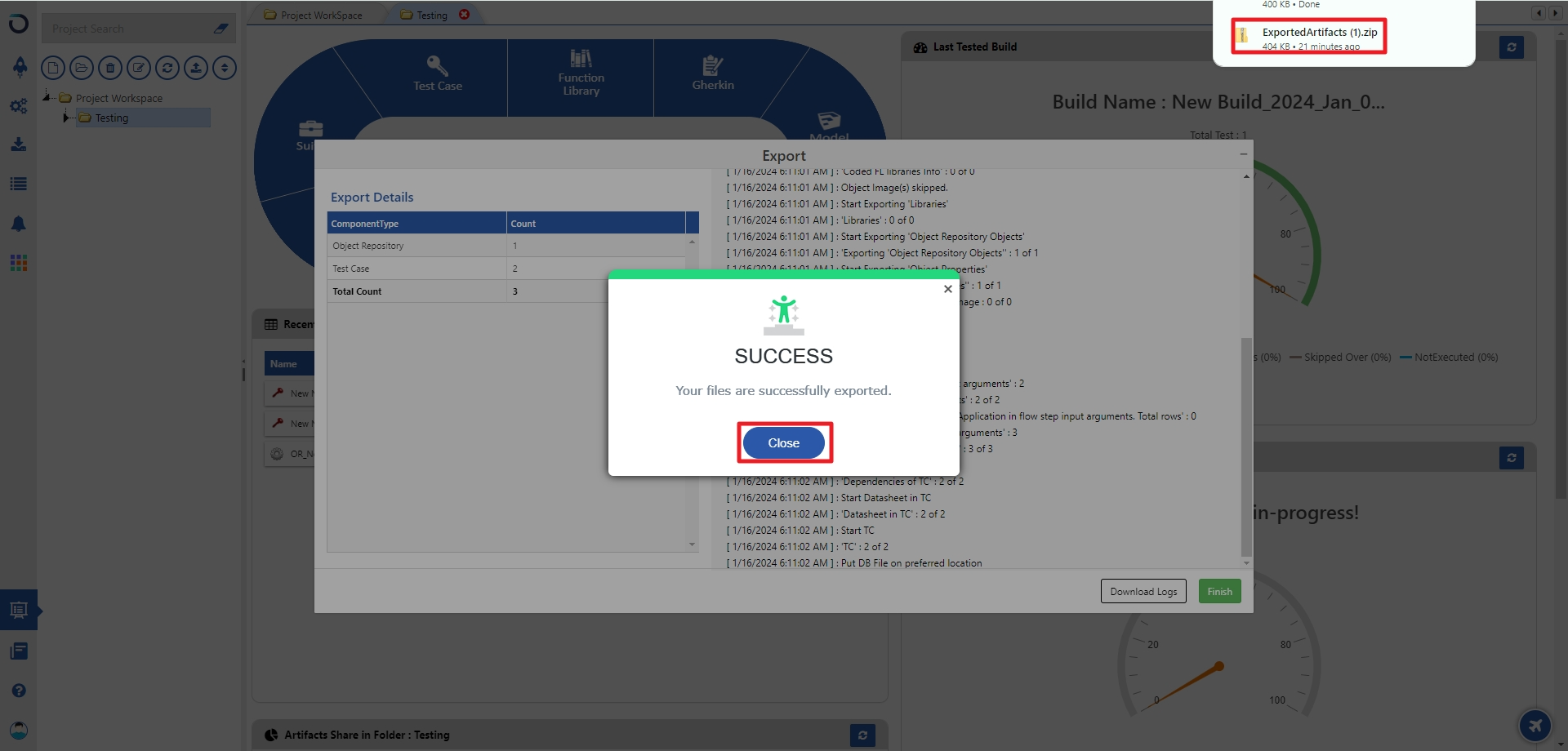Click the Skipped Over (0%) legend entry

(1340, 358)
